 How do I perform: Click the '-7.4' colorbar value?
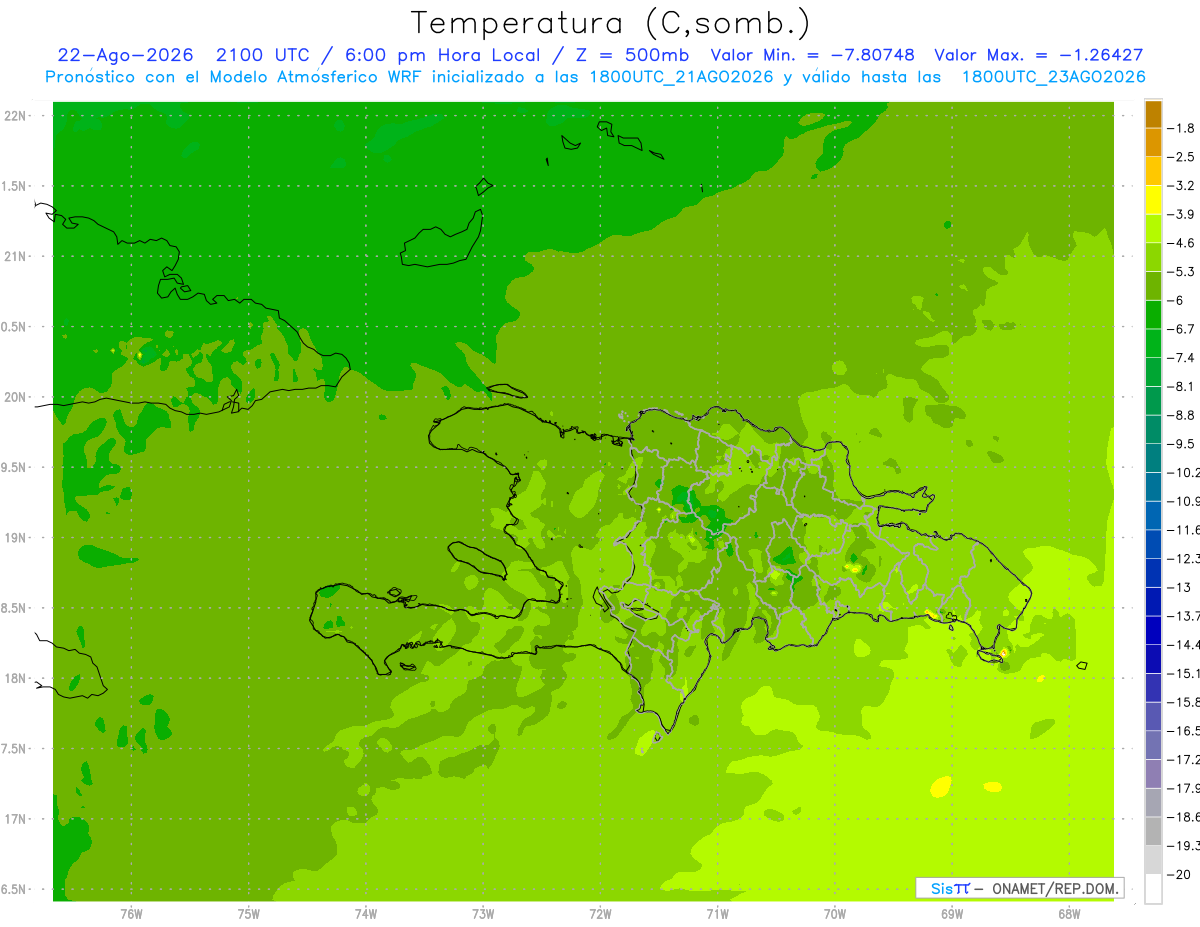coord(1182,358)
